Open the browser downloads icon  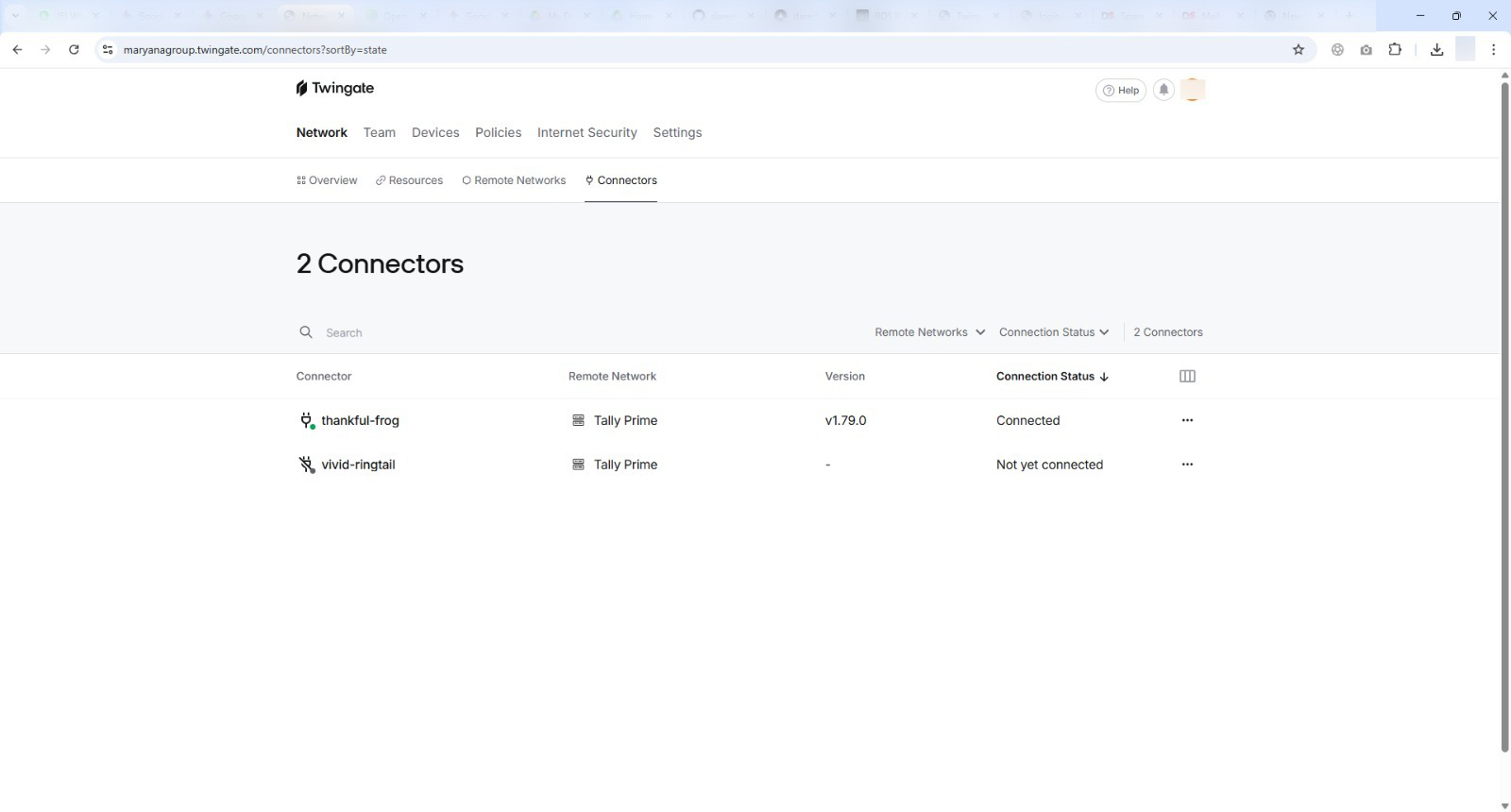pyautogui.click(x=1436, y=50)
